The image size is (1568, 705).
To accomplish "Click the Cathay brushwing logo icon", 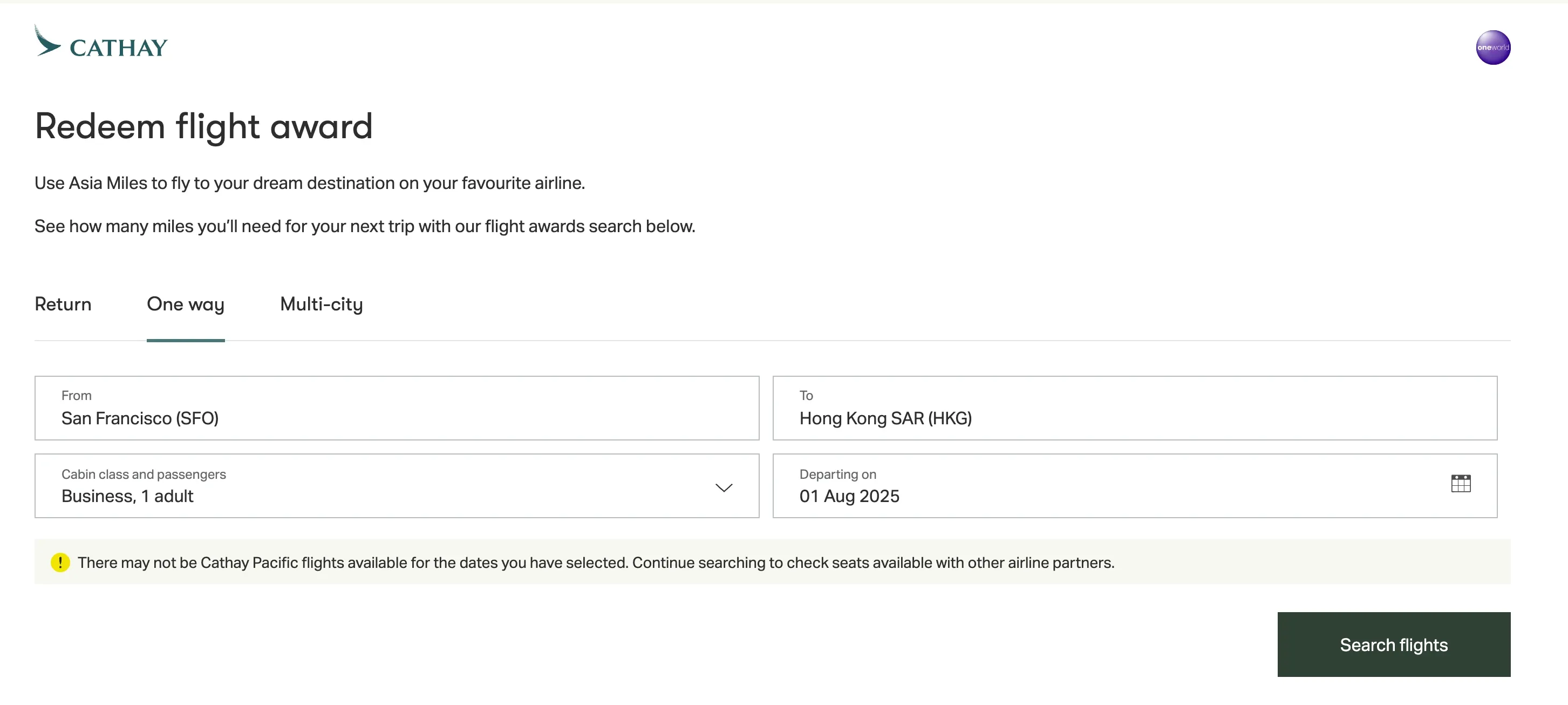I will click(x=47, y=42).
